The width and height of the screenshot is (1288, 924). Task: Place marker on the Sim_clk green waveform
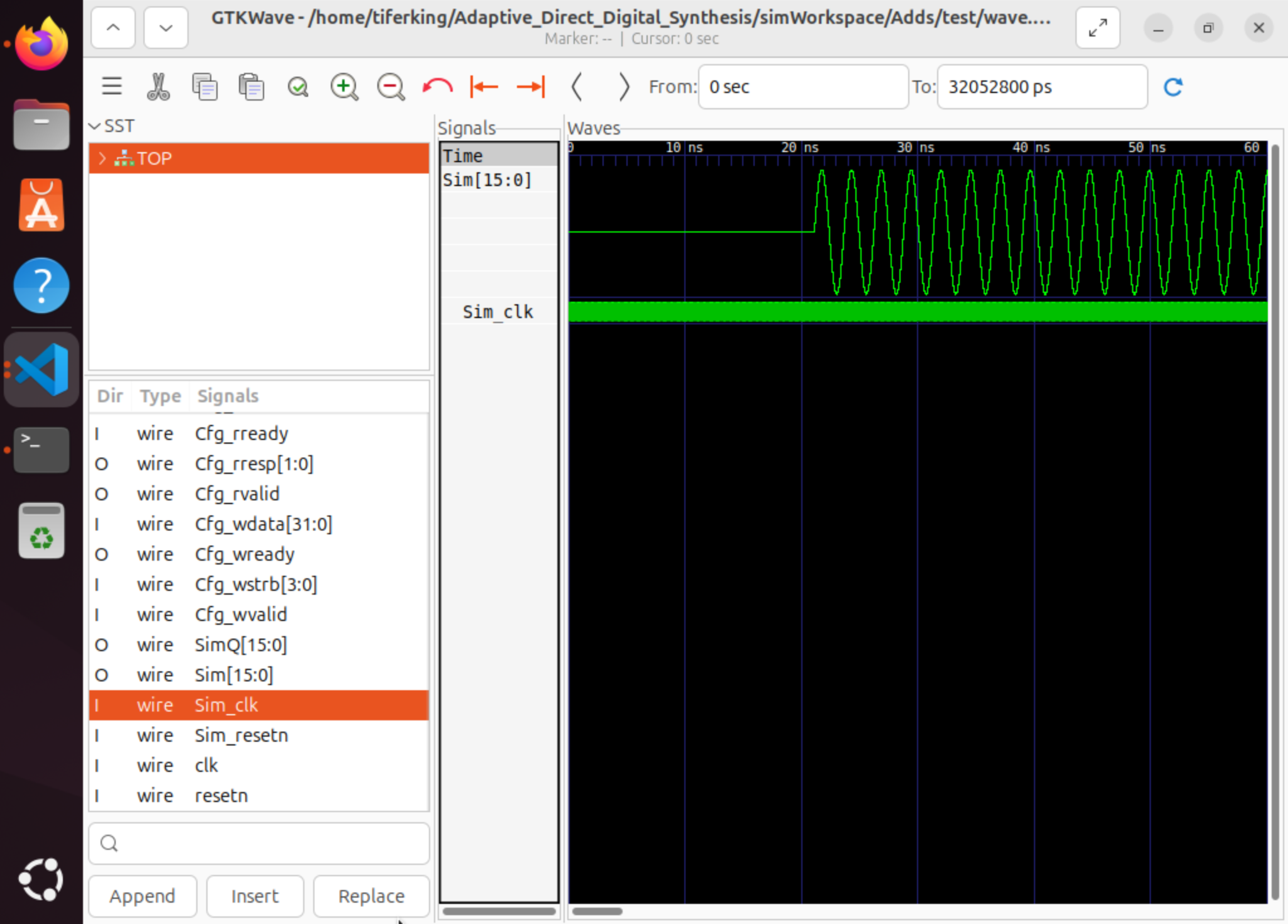click(918, 312)
